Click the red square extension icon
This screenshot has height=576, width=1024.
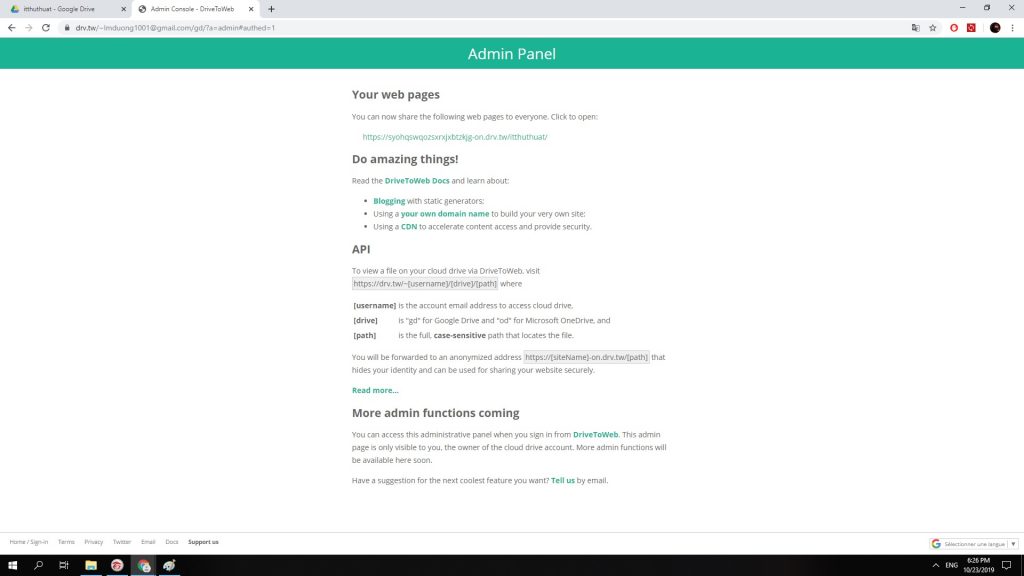tap(971, 27)
